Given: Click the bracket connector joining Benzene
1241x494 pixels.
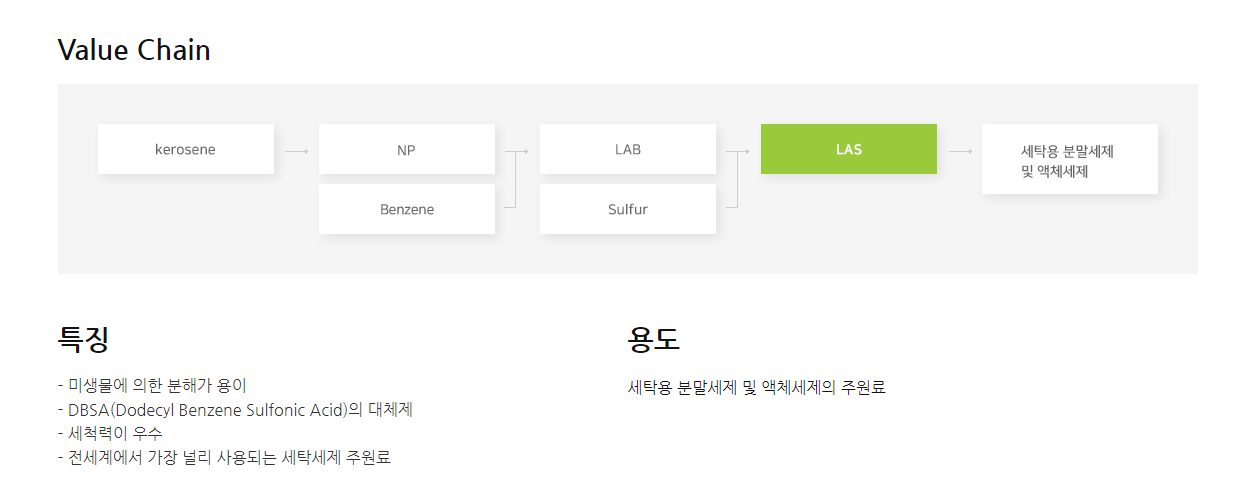Looking at the screenshot, I should tap(510, 179).
